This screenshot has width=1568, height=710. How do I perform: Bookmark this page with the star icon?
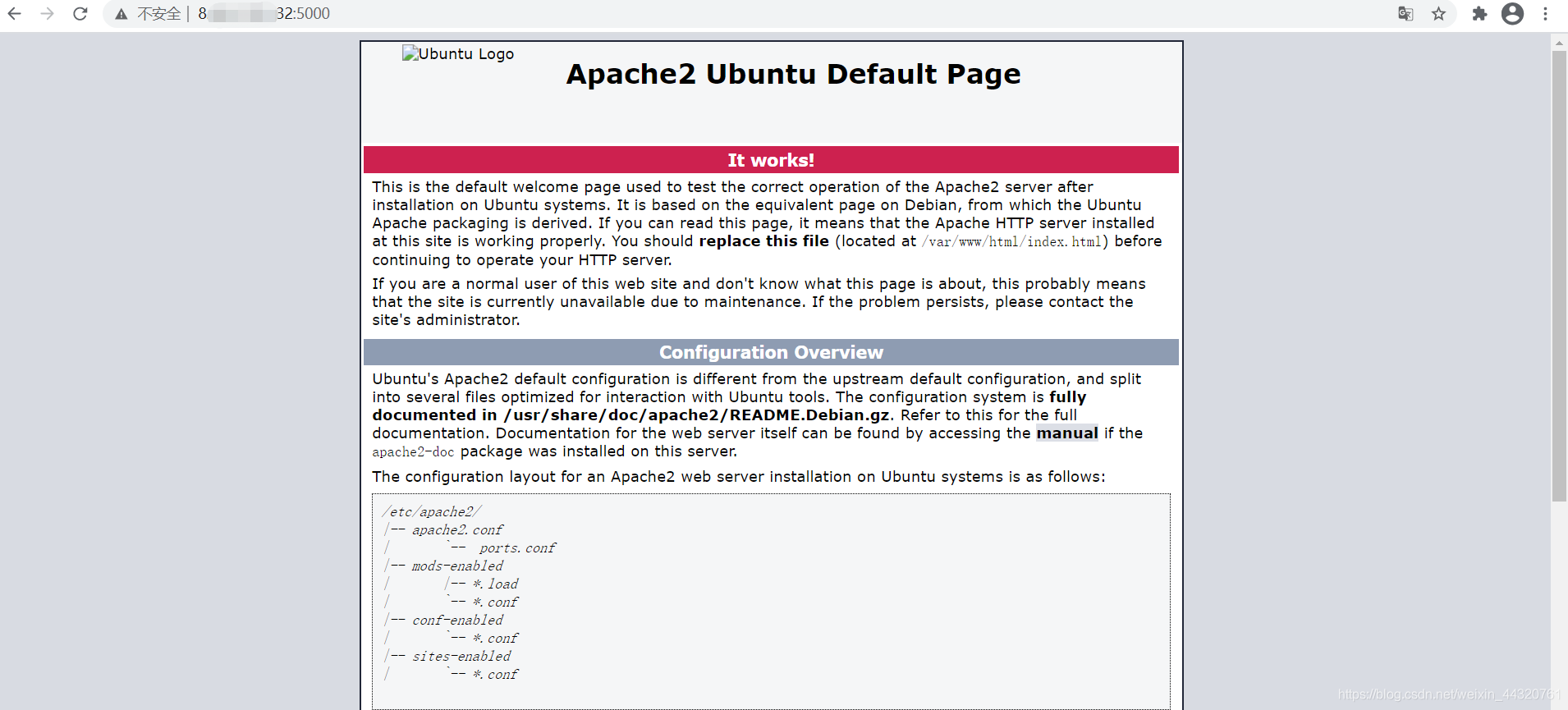[1438, 14]
